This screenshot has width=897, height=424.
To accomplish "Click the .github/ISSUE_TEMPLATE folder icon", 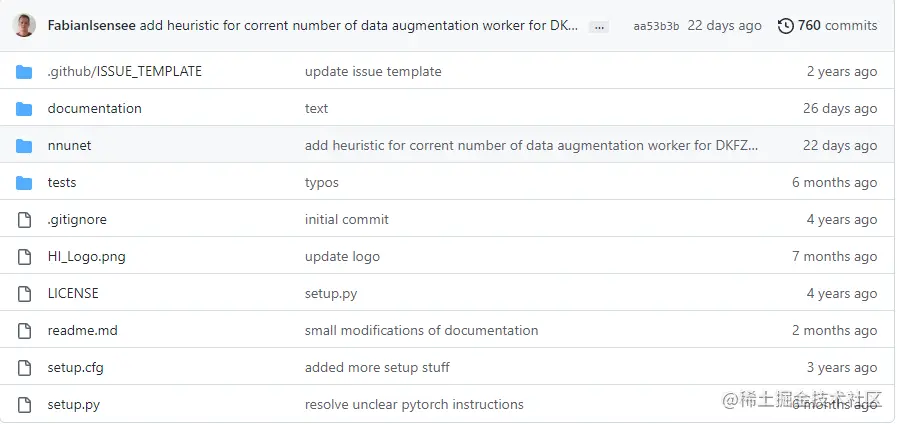I will coord(25,72).
